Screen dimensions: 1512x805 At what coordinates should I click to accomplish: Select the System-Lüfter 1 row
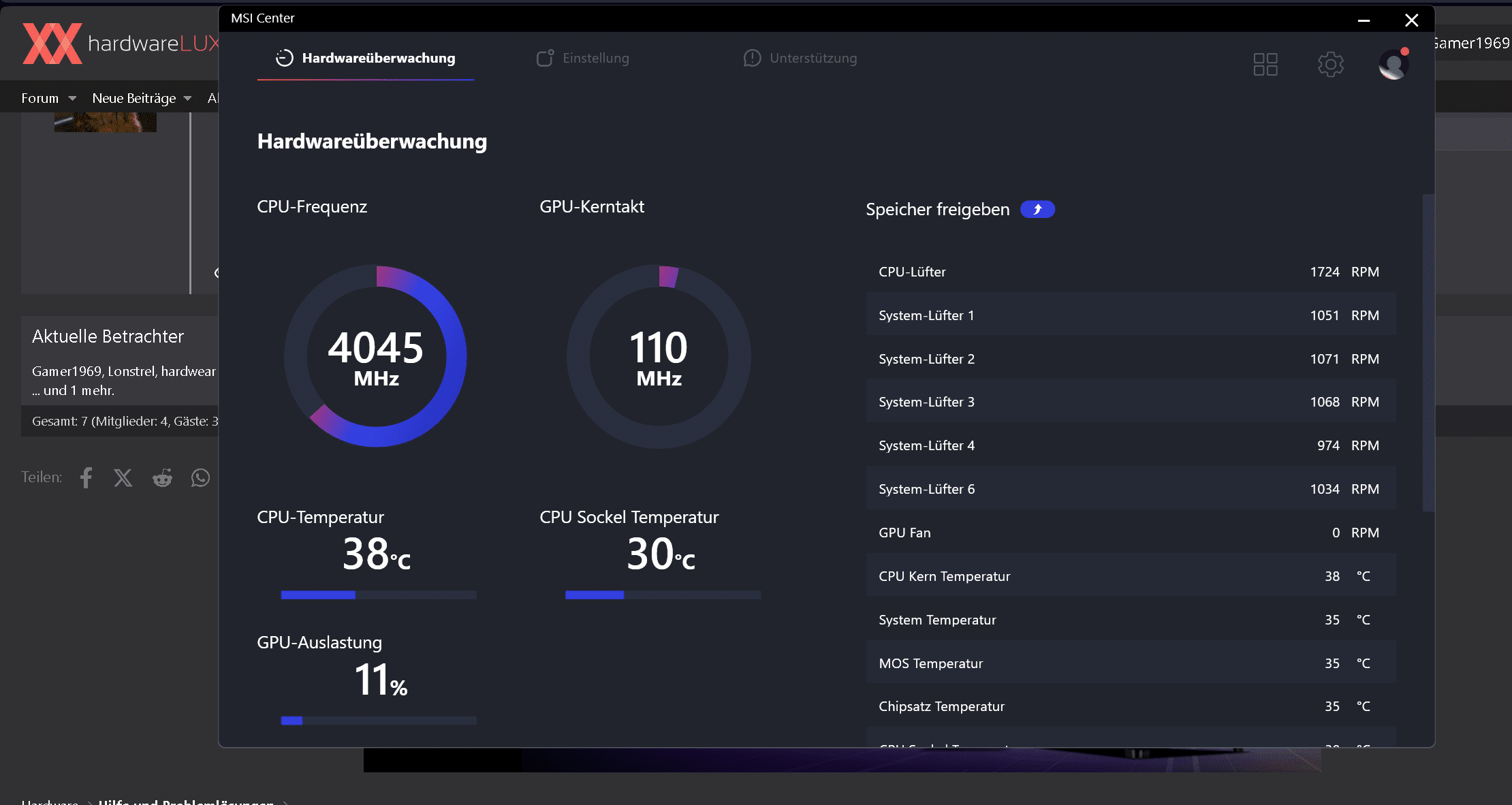1131,315
